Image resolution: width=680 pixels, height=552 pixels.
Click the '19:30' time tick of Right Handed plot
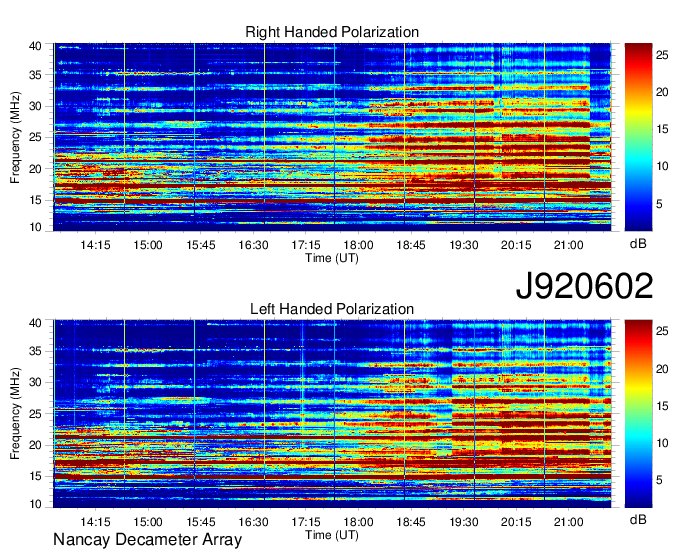[464, 245]
